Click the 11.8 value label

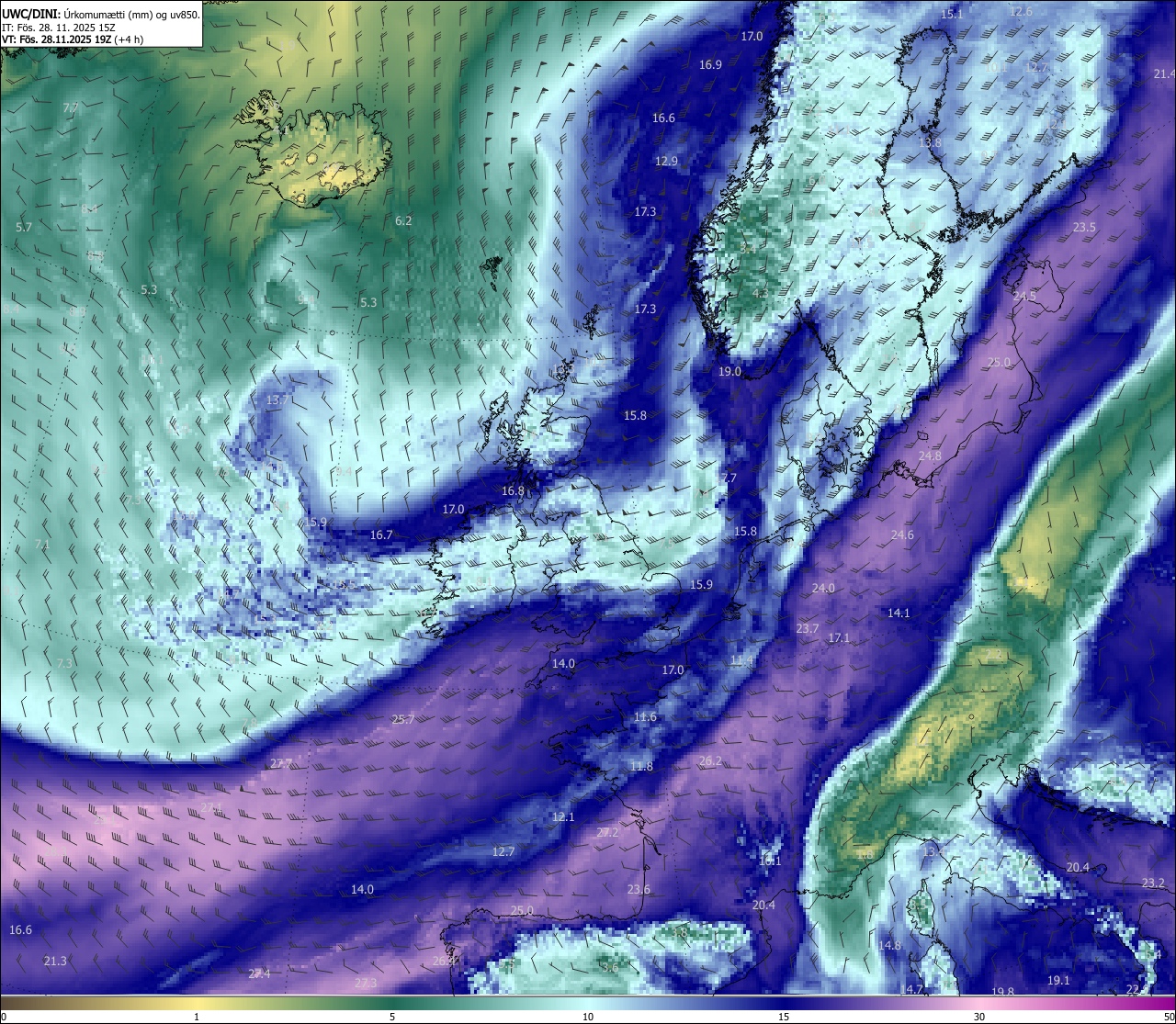click(x=641, y=766)
